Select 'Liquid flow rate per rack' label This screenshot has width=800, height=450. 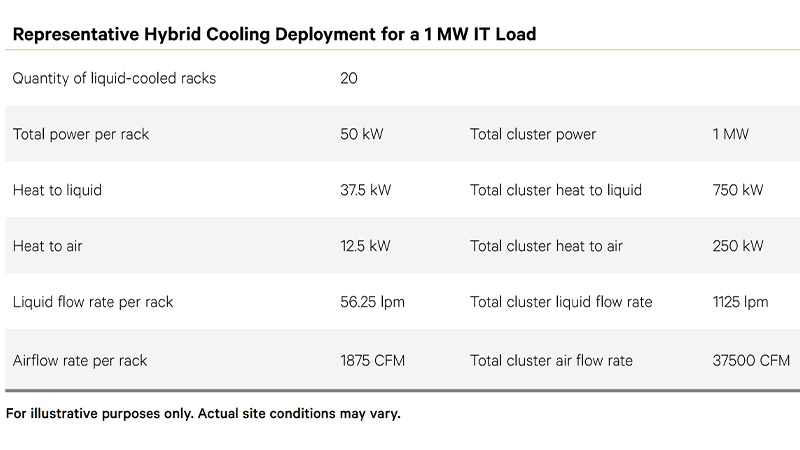pos(93,302)
